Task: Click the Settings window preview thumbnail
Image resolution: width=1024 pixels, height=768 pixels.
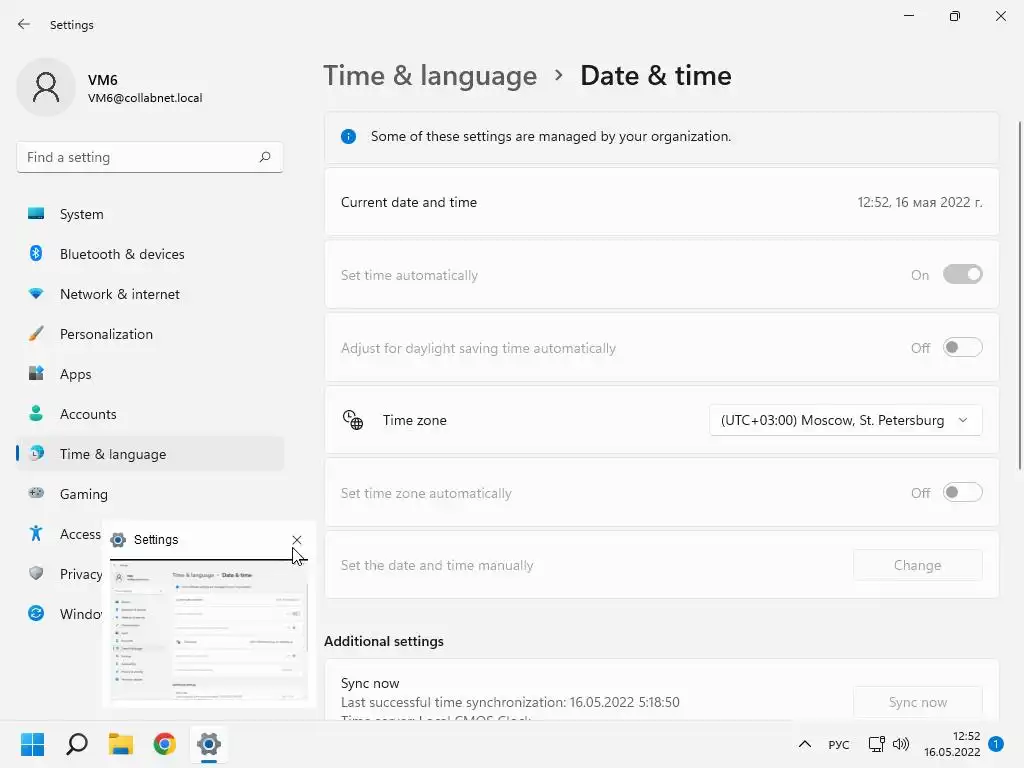Action: [209, 630]
